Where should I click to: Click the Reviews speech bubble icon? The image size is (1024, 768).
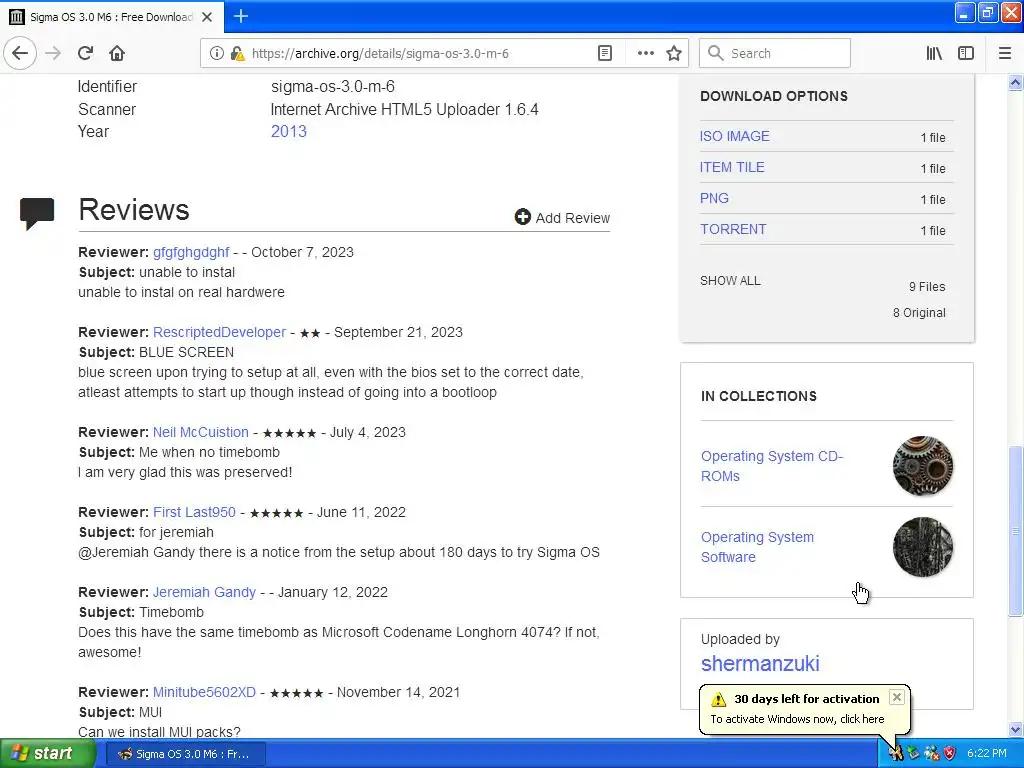pyautogui.click(x=37, y=214)
